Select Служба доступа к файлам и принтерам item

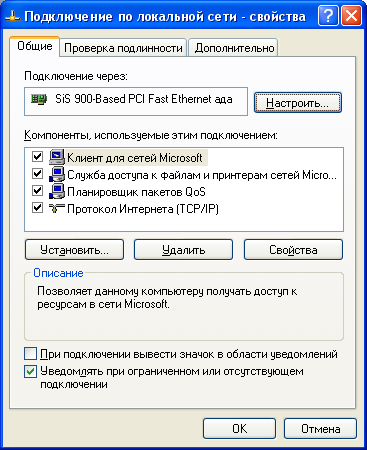[202, 175]
